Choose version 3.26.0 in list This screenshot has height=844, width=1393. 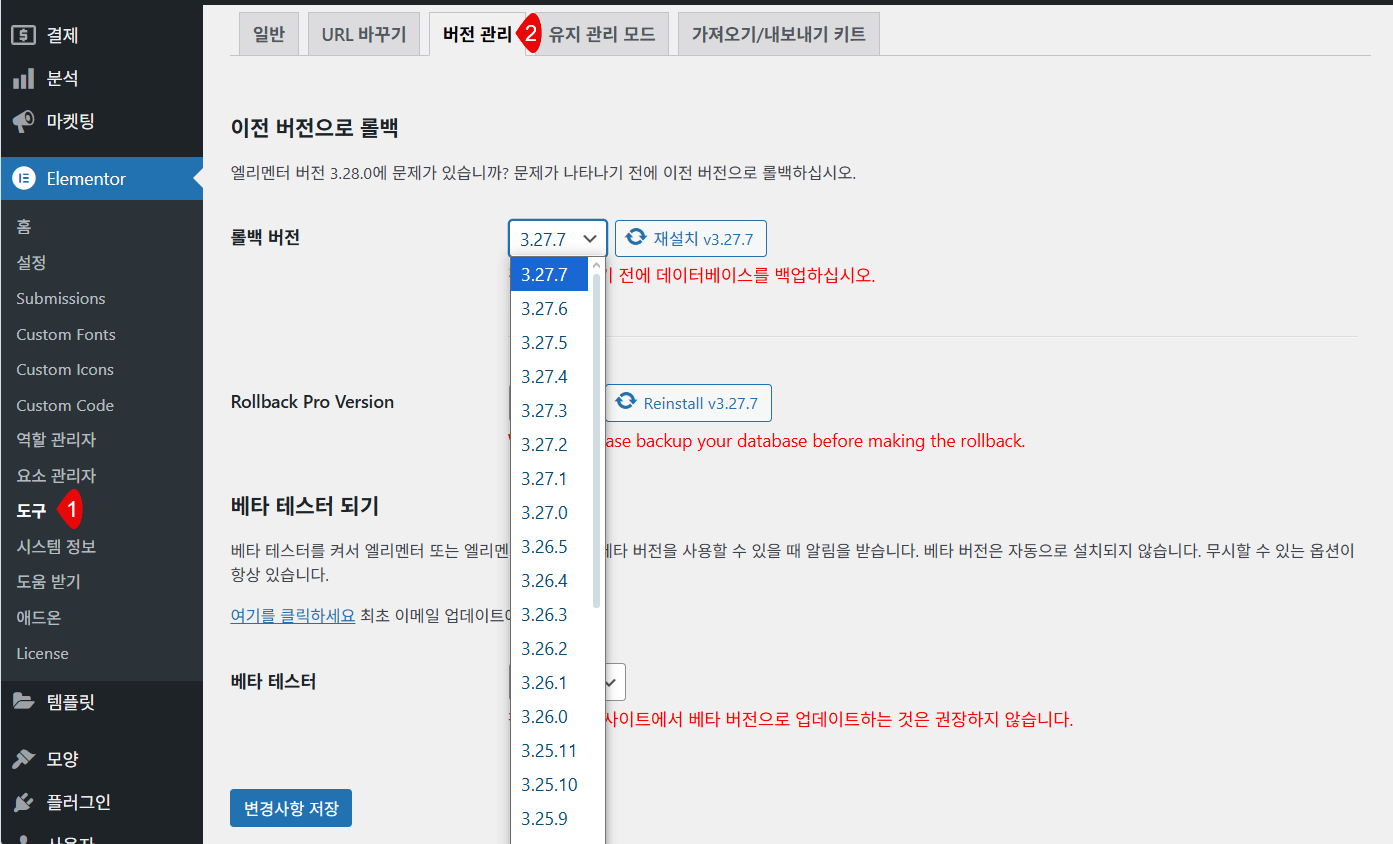point(549,716)
